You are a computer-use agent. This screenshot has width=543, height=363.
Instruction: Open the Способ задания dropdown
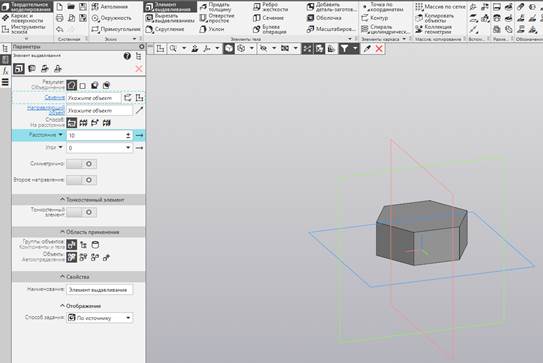click(100, 318)
